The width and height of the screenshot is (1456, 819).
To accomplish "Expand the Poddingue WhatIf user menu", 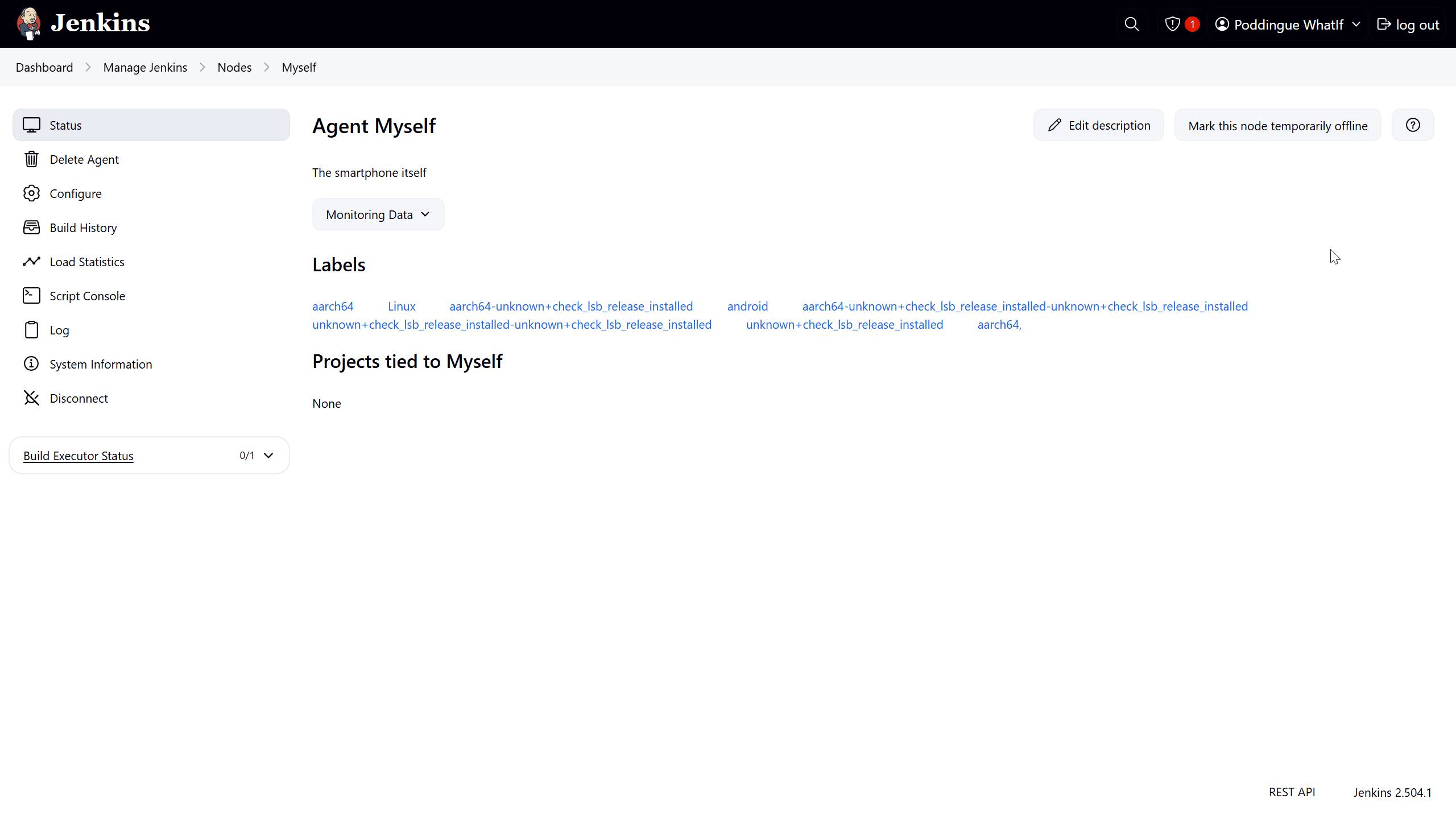I will 1287,24.
